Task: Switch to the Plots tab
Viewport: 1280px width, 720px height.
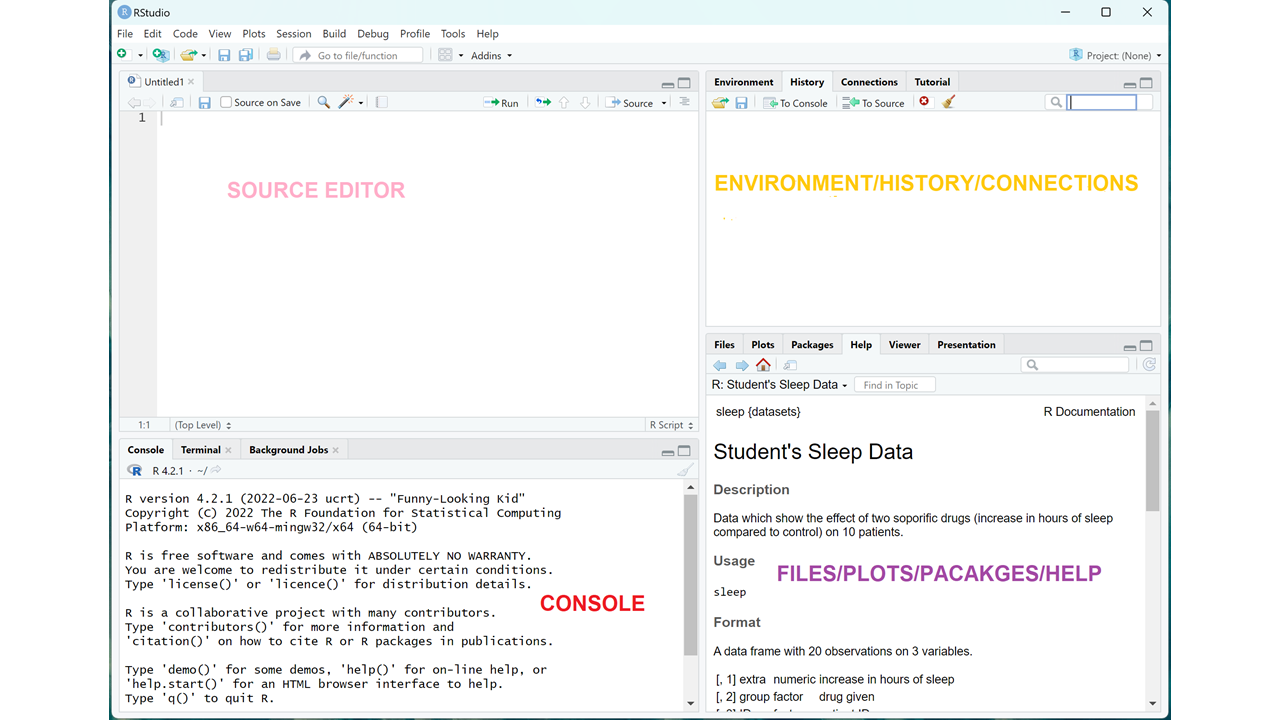Action: 763,344
